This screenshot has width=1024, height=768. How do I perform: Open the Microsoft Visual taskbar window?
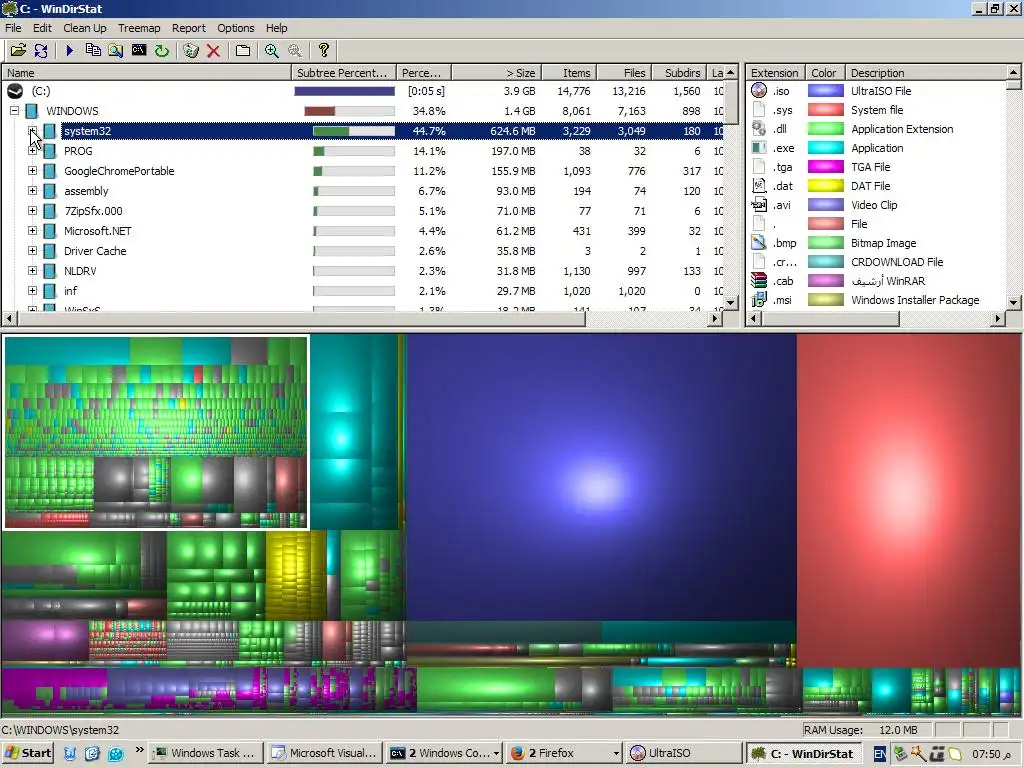click(x=324, y=753)
